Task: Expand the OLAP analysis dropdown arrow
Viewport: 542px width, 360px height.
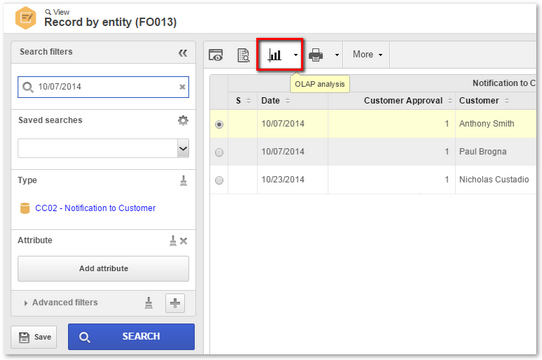Action: [x=296, y=55]
